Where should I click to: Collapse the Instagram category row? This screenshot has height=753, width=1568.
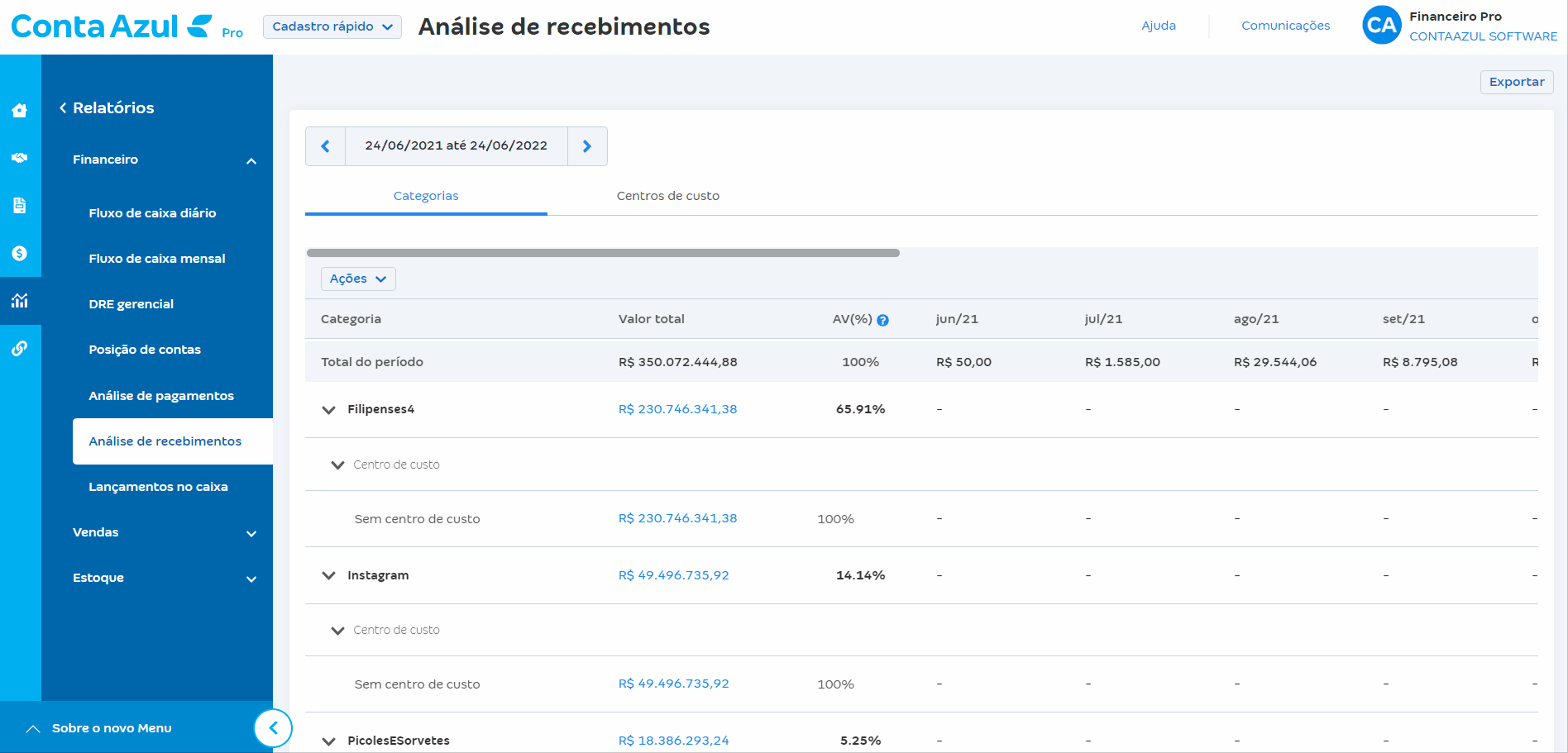tap(328, 576)
